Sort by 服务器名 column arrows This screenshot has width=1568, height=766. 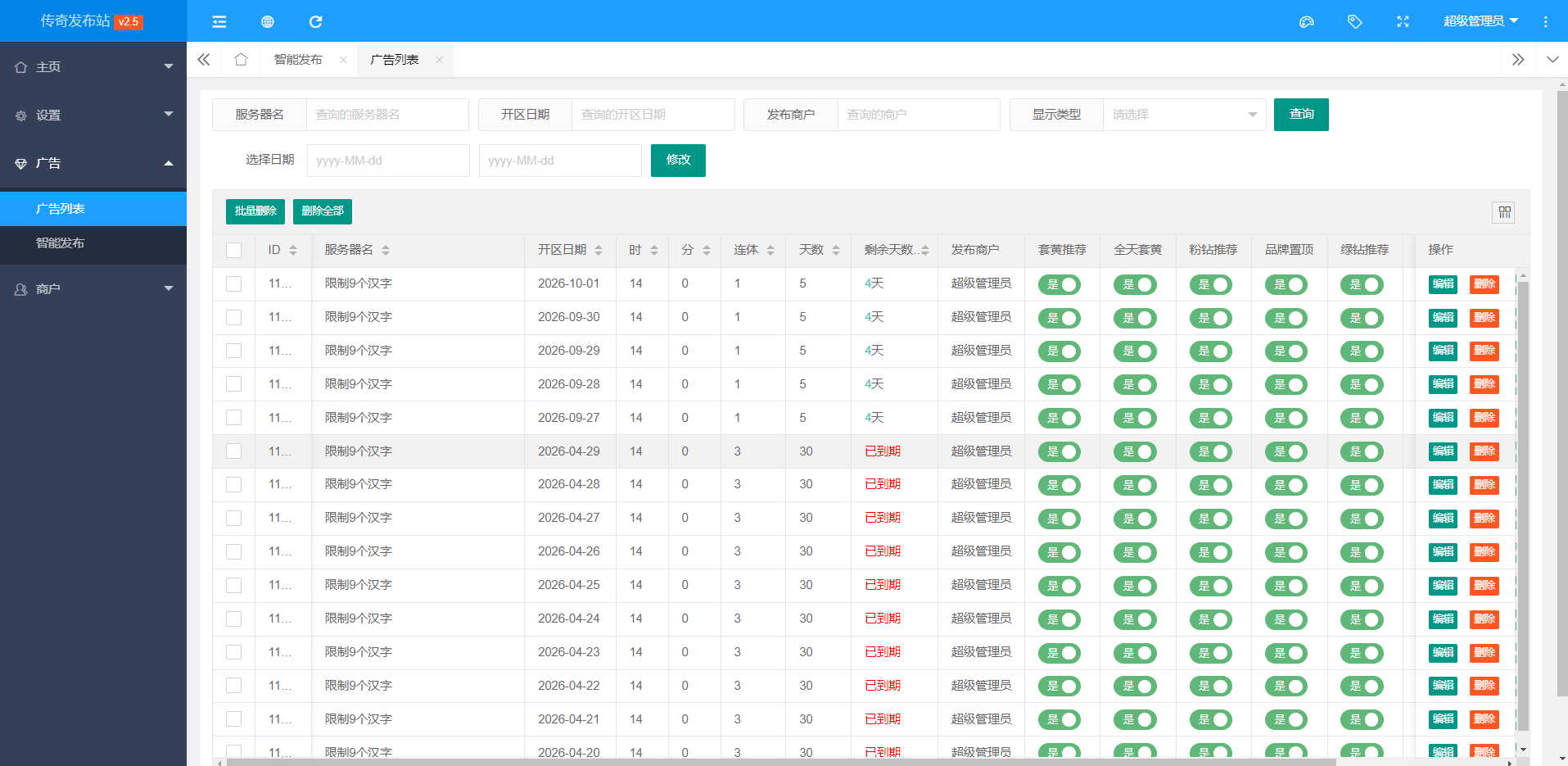tap(386, 251)
